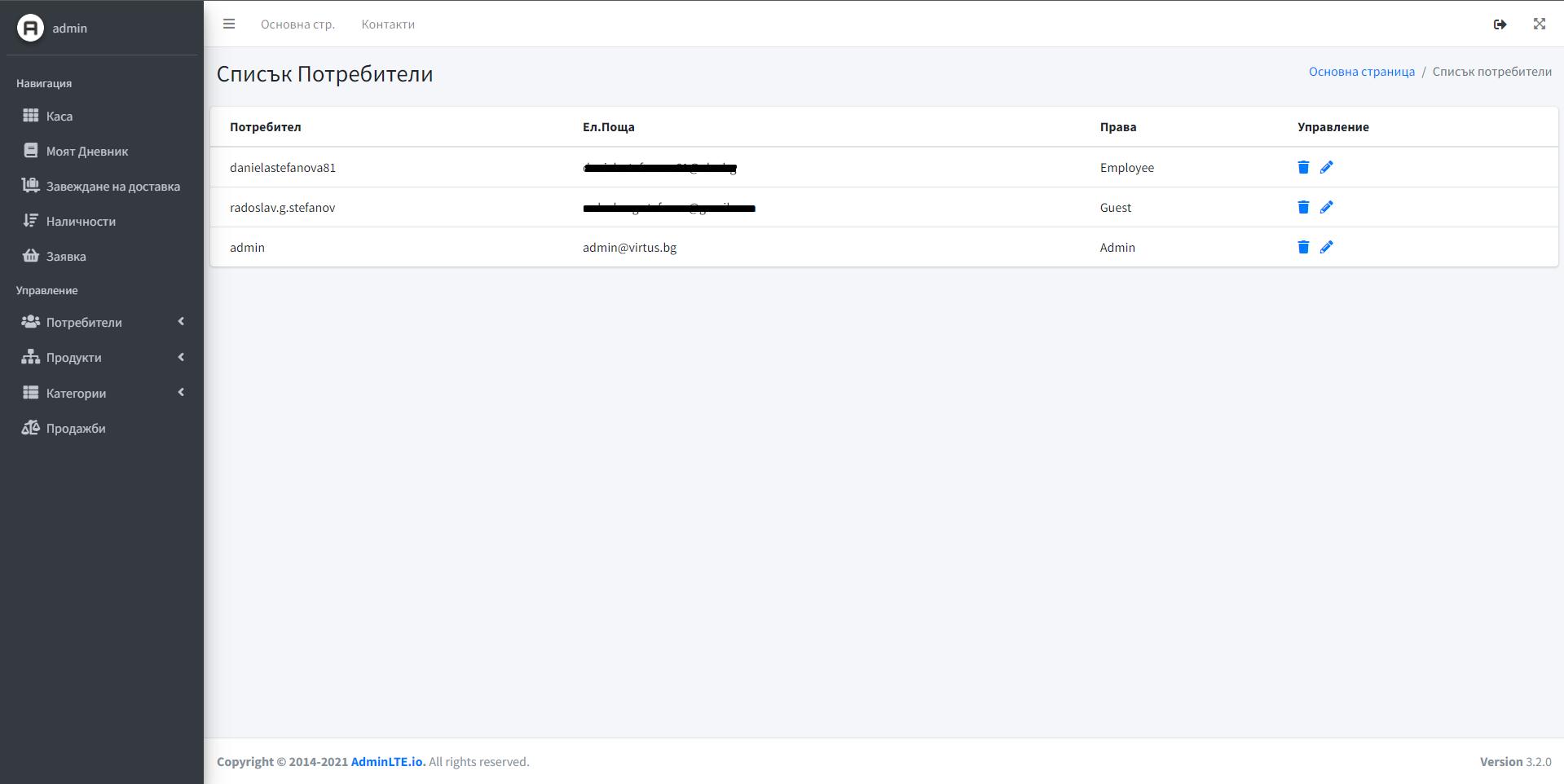
Task: Follow the Основна страница breadcrumb link
Action: (1361, 71)
